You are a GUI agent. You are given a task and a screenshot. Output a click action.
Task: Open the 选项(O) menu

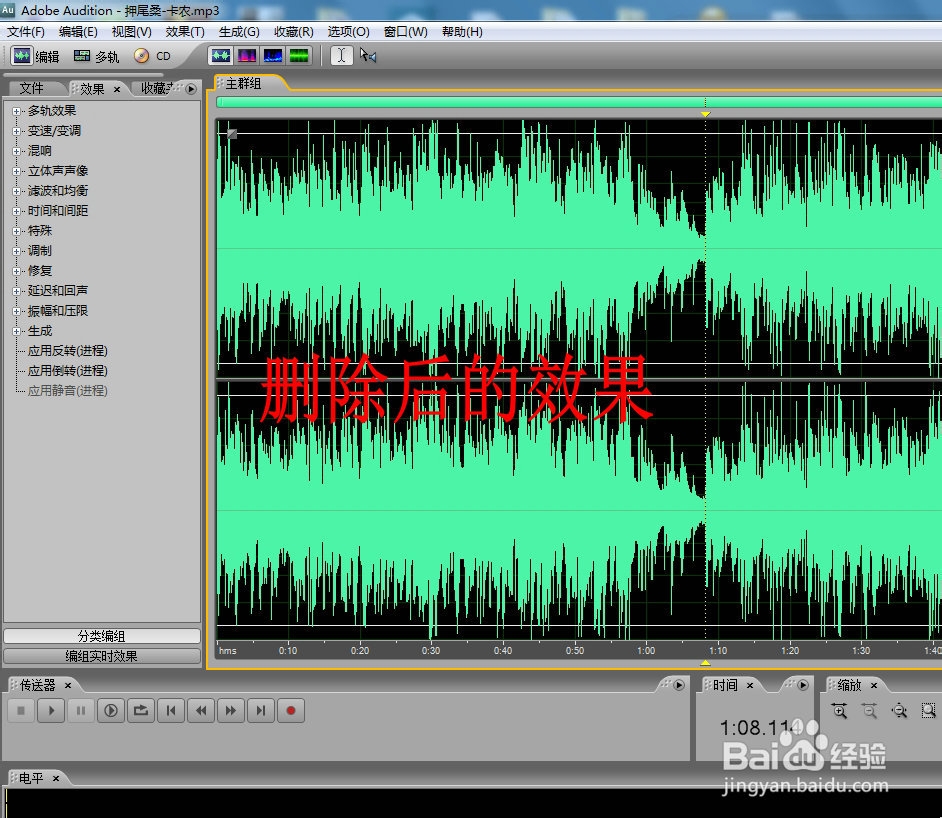[348, 32]
